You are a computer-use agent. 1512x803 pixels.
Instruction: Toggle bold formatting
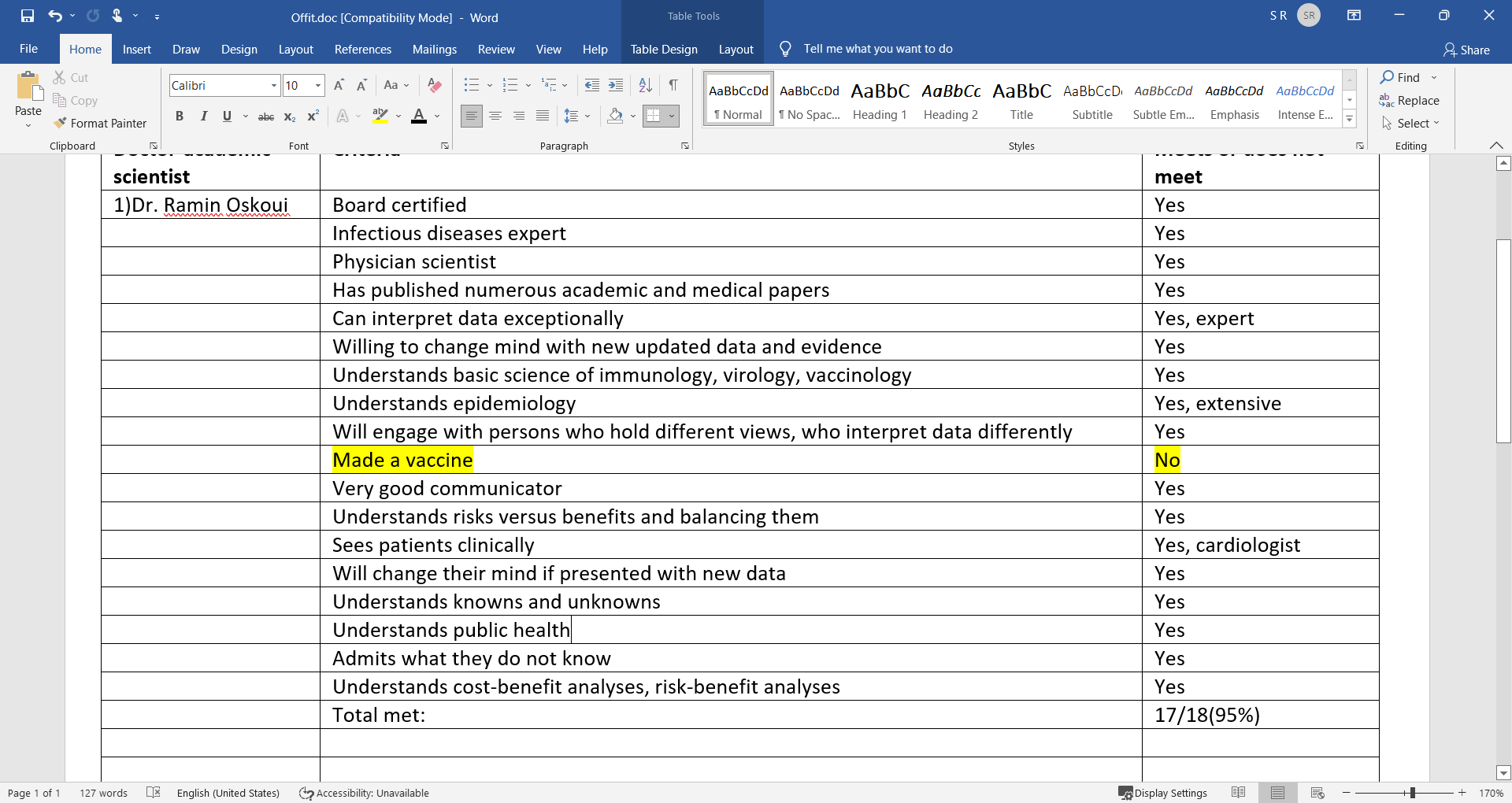[180, 117]
